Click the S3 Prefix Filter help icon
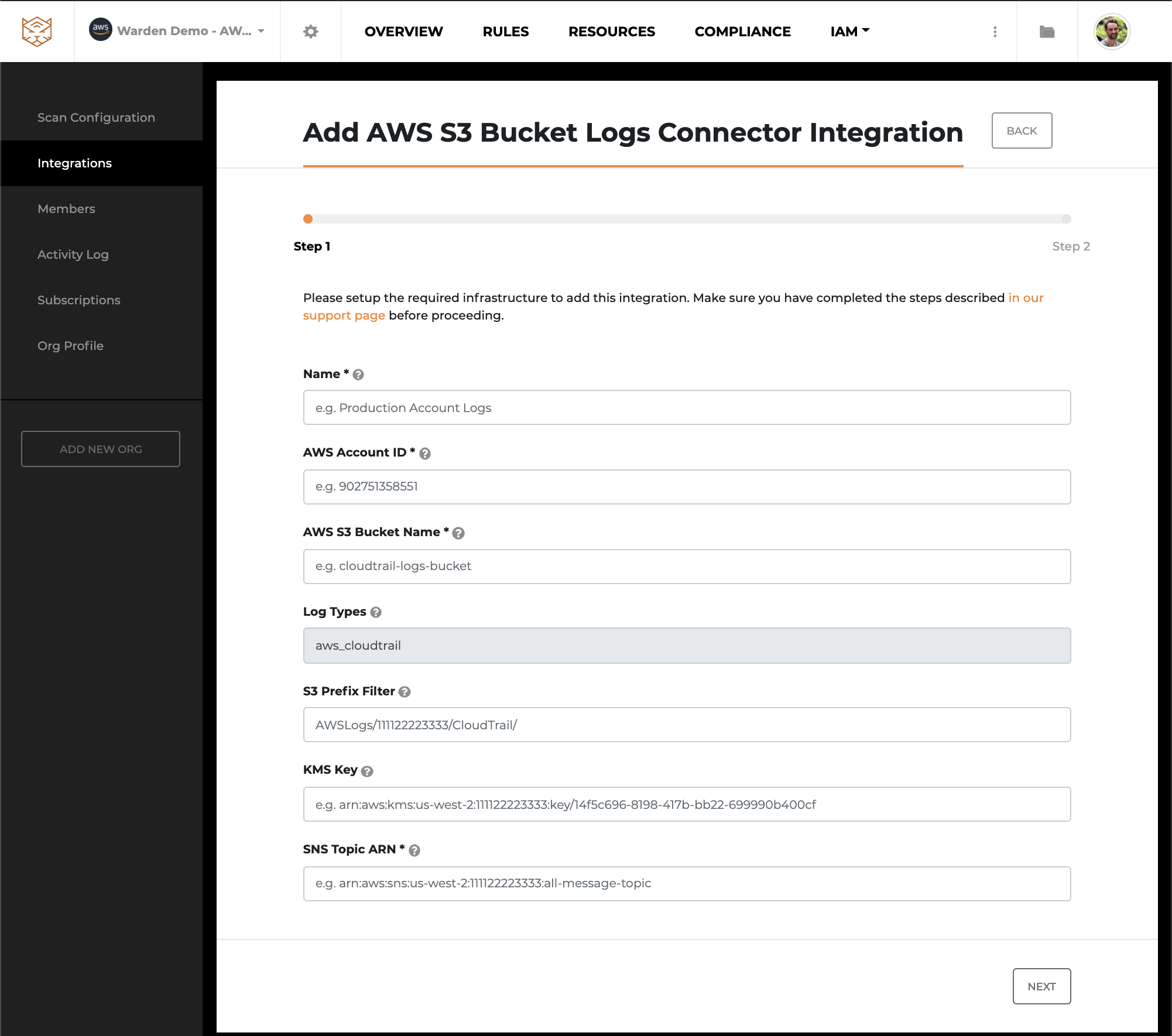The width and height of the screenshot is (1172, 1036). [404, 691]
